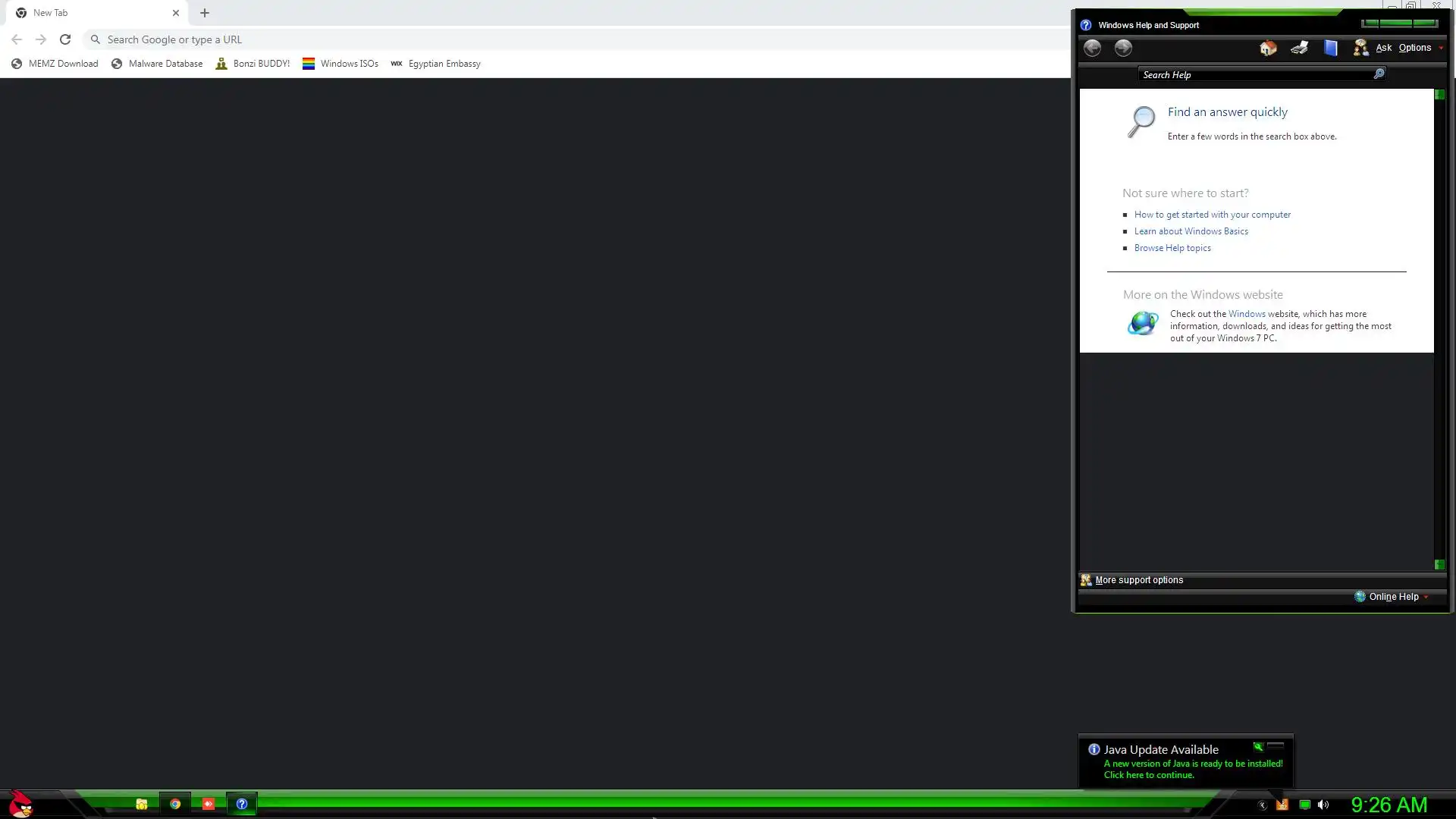
Task: Open the Malware Database bookmark
Action: (x=157, y=64)
